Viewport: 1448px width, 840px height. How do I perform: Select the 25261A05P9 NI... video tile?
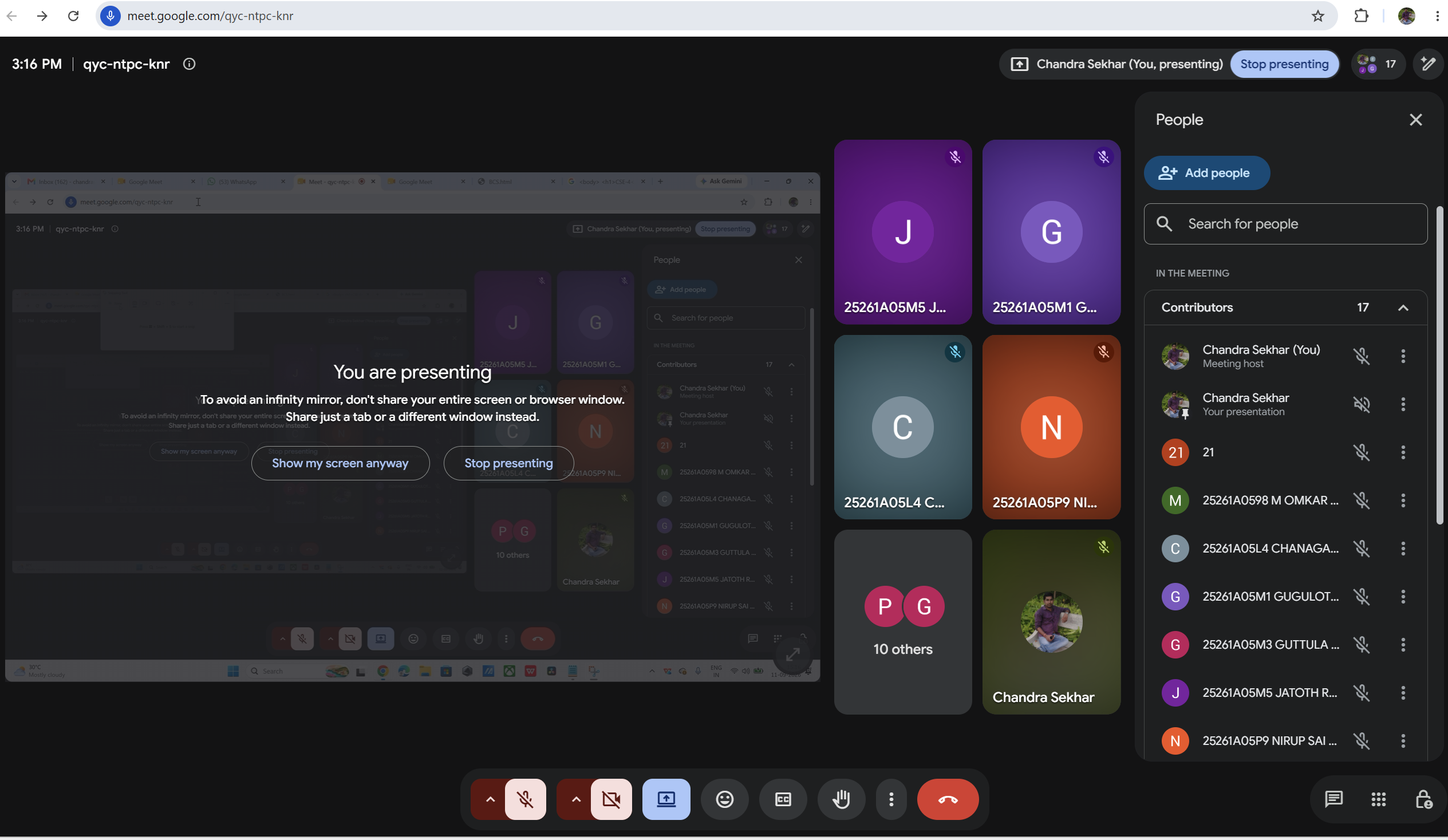pyautogui.click(x=1051, y=428)
